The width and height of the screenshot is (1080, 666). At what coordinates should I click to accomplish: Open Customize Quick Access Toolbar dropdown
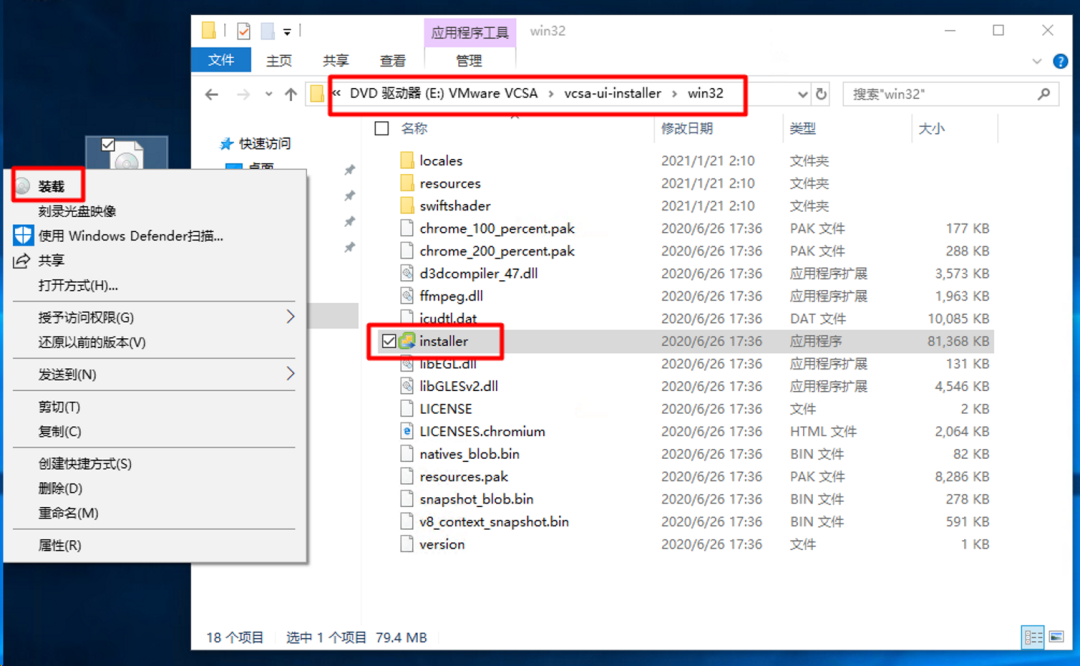(x=287, y=32)
